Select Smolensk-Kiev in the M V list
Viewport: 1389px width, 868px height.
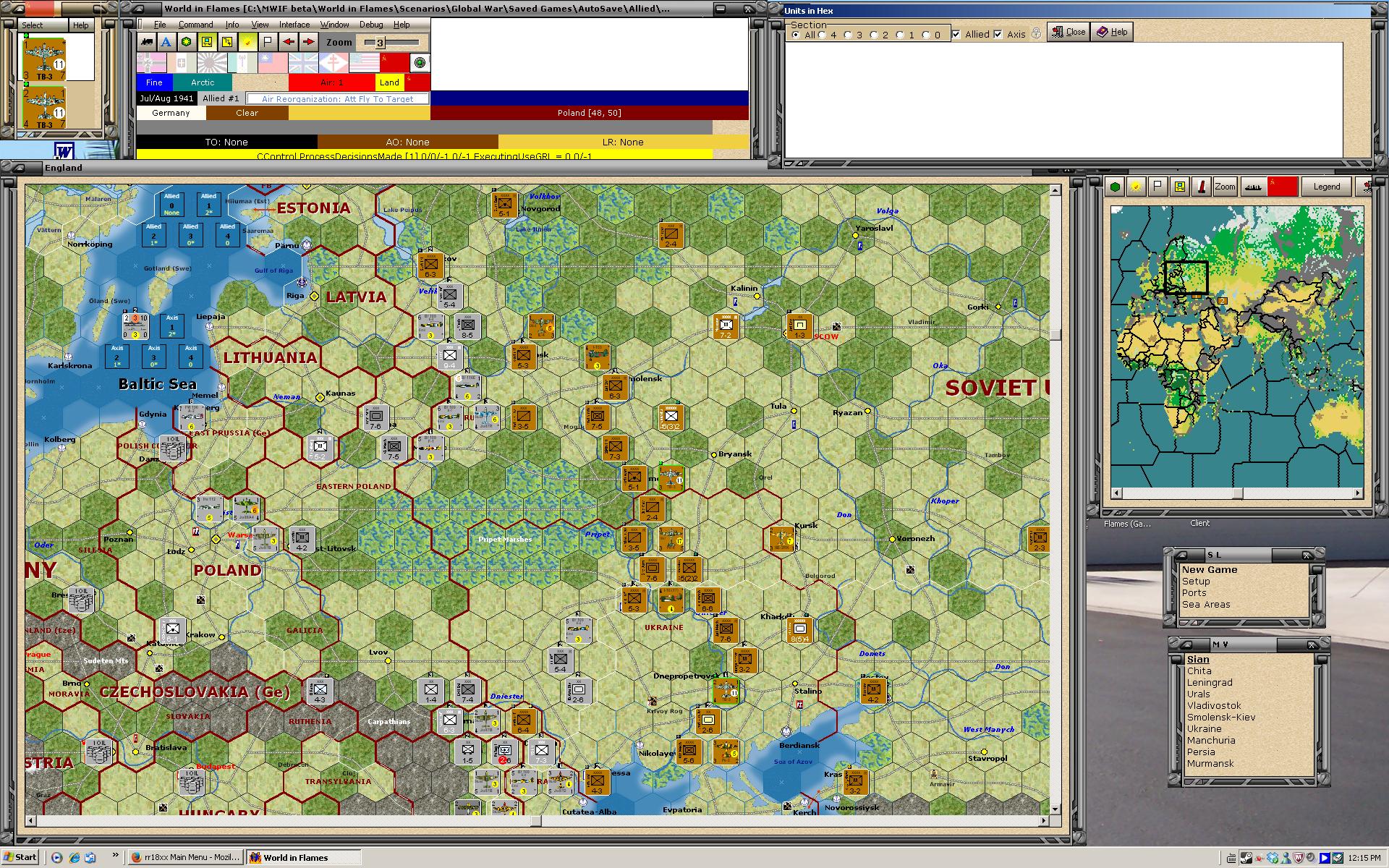point(1221,717)
